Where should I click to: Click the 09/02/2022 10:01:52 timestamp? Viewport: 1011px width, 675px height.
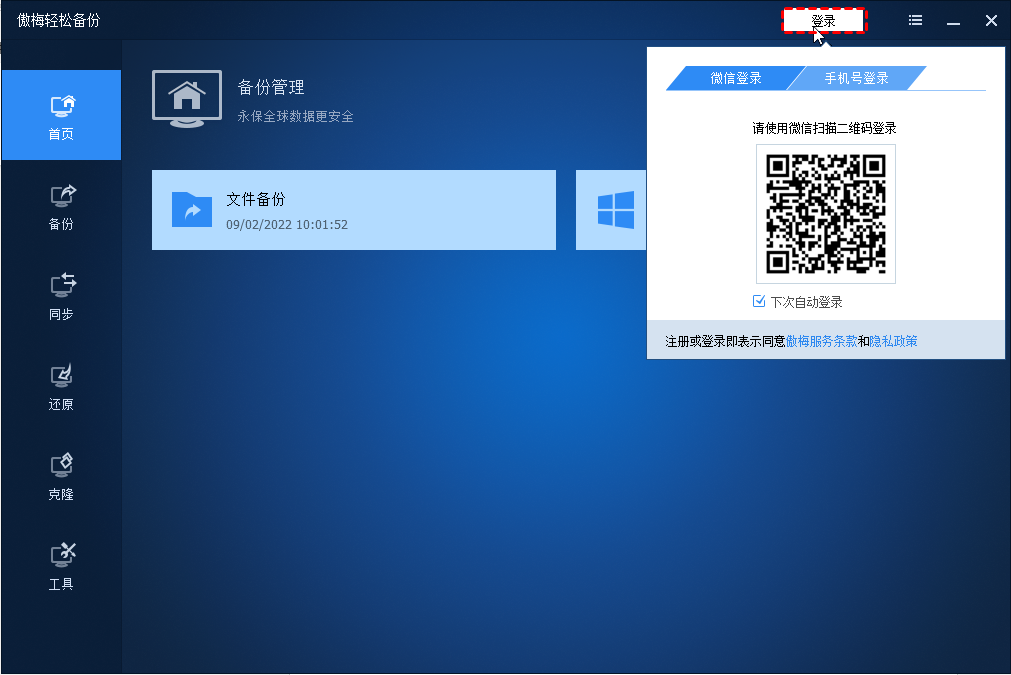pyautogui.click(x=287, y=224)
